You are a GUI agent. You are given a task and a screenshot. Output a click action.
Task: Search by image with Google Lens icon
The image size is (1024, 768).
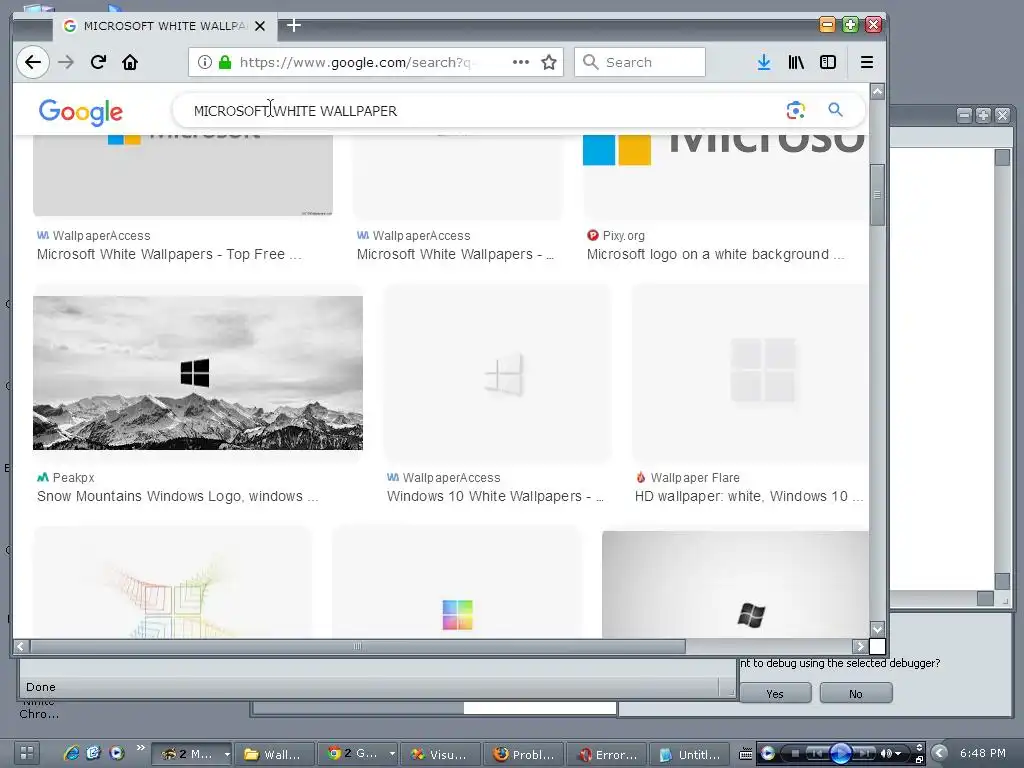click(795, 110)
